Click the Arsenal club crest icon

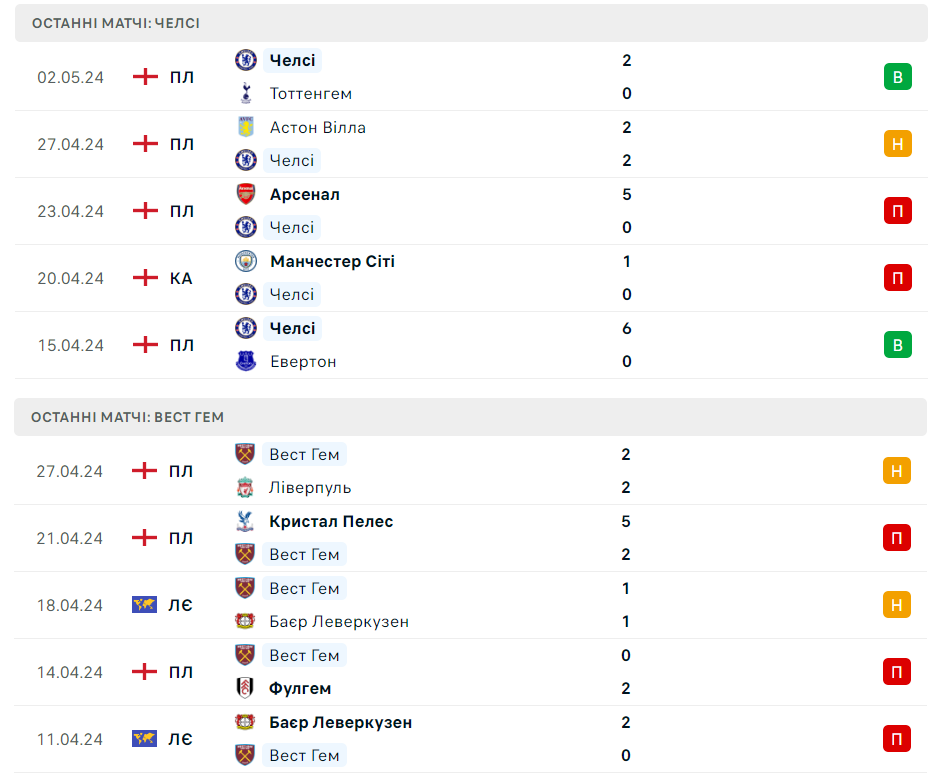246,194
